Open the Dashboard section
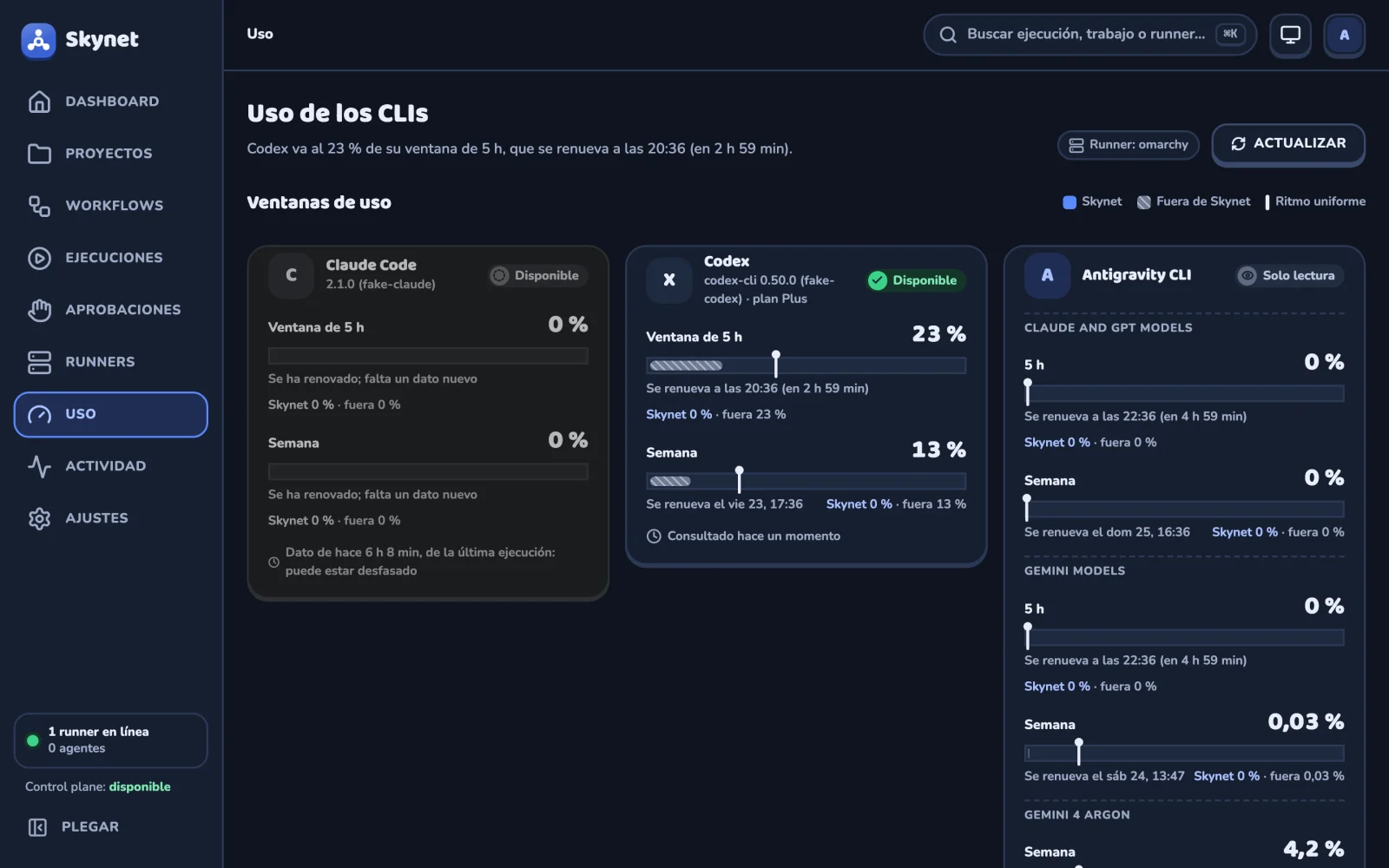The width and height of the screenshot is (1389, 868). pyautogui.click(x=111, y=102)
